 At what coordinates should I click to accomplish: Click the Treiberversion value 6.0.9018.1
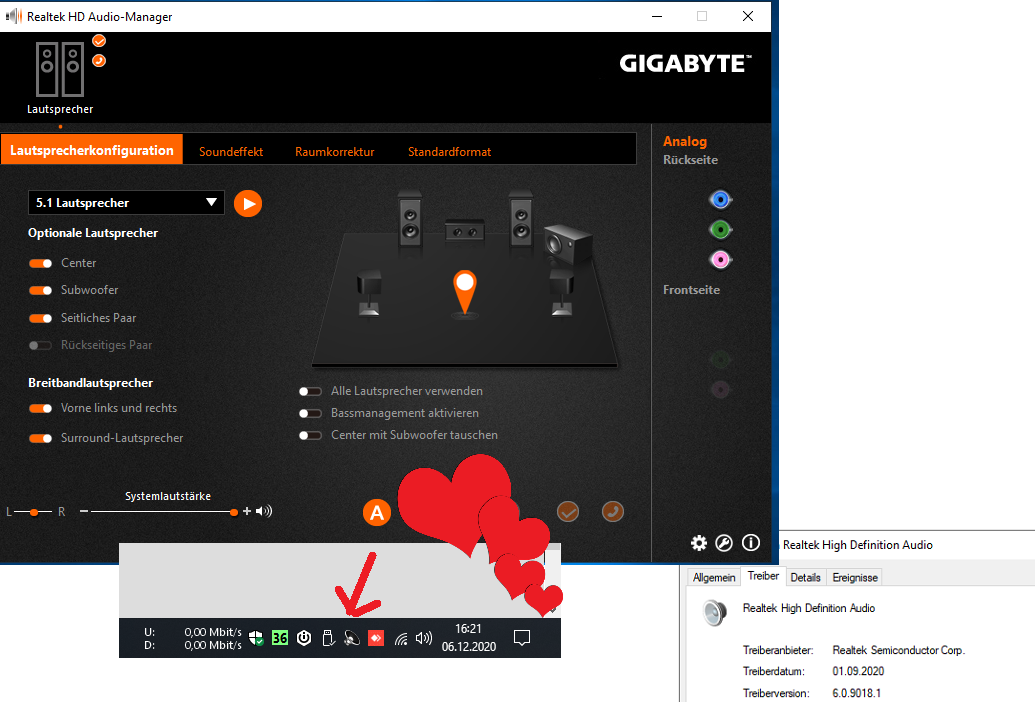pyautogui.click(x=857, y=693)
